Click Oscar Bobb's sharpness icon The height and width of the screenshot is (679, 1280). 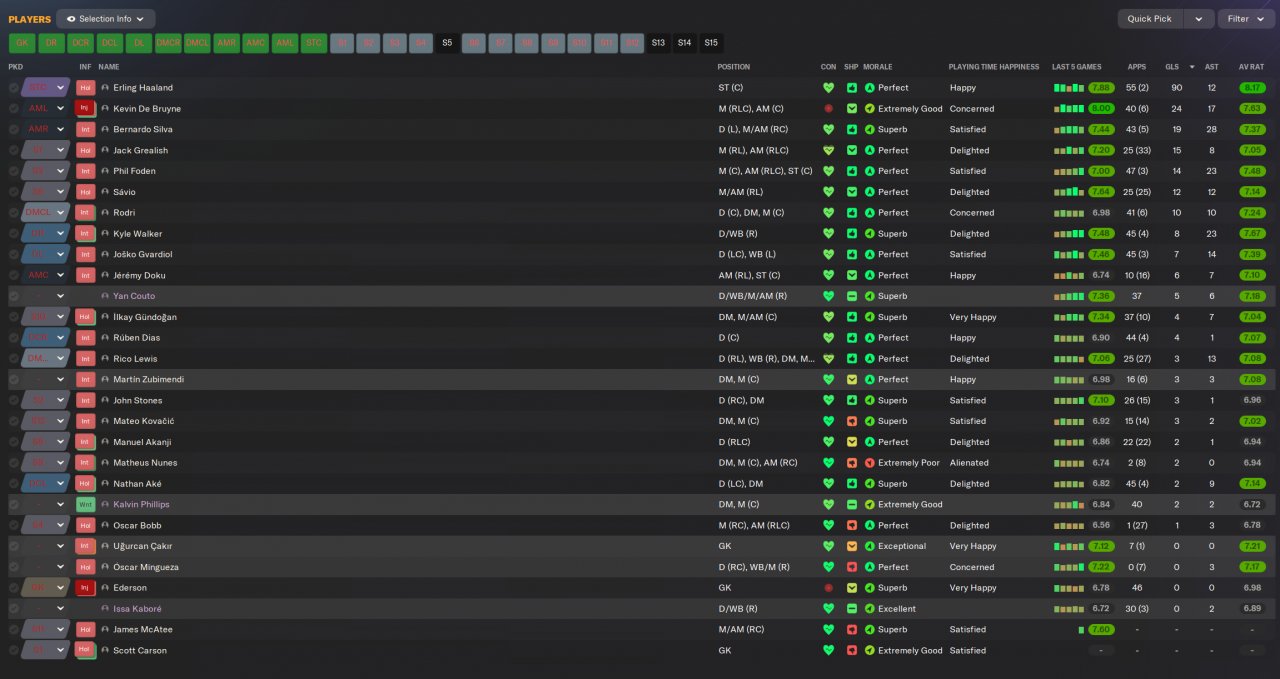(852, 525)
